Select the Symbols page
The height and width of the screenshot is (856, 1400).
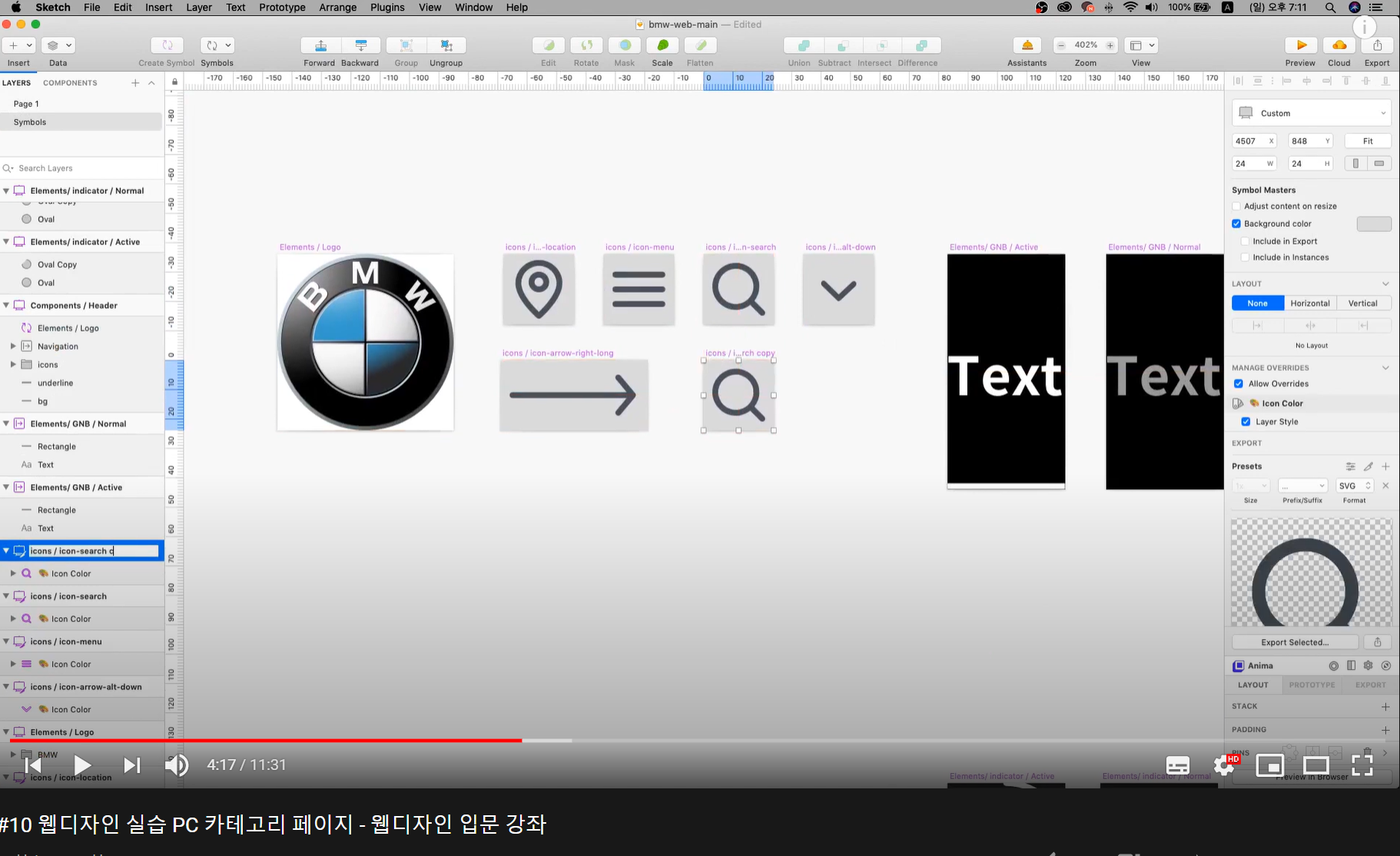(81, 122)
